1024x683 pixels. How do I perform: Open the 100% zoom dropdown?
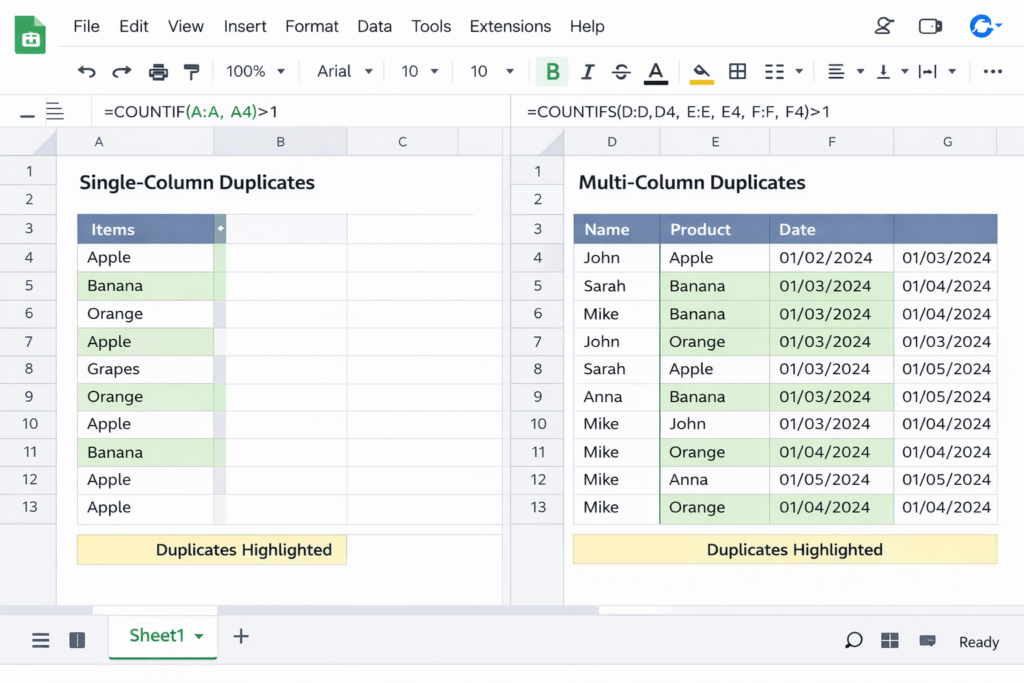[x=255, y=71]
